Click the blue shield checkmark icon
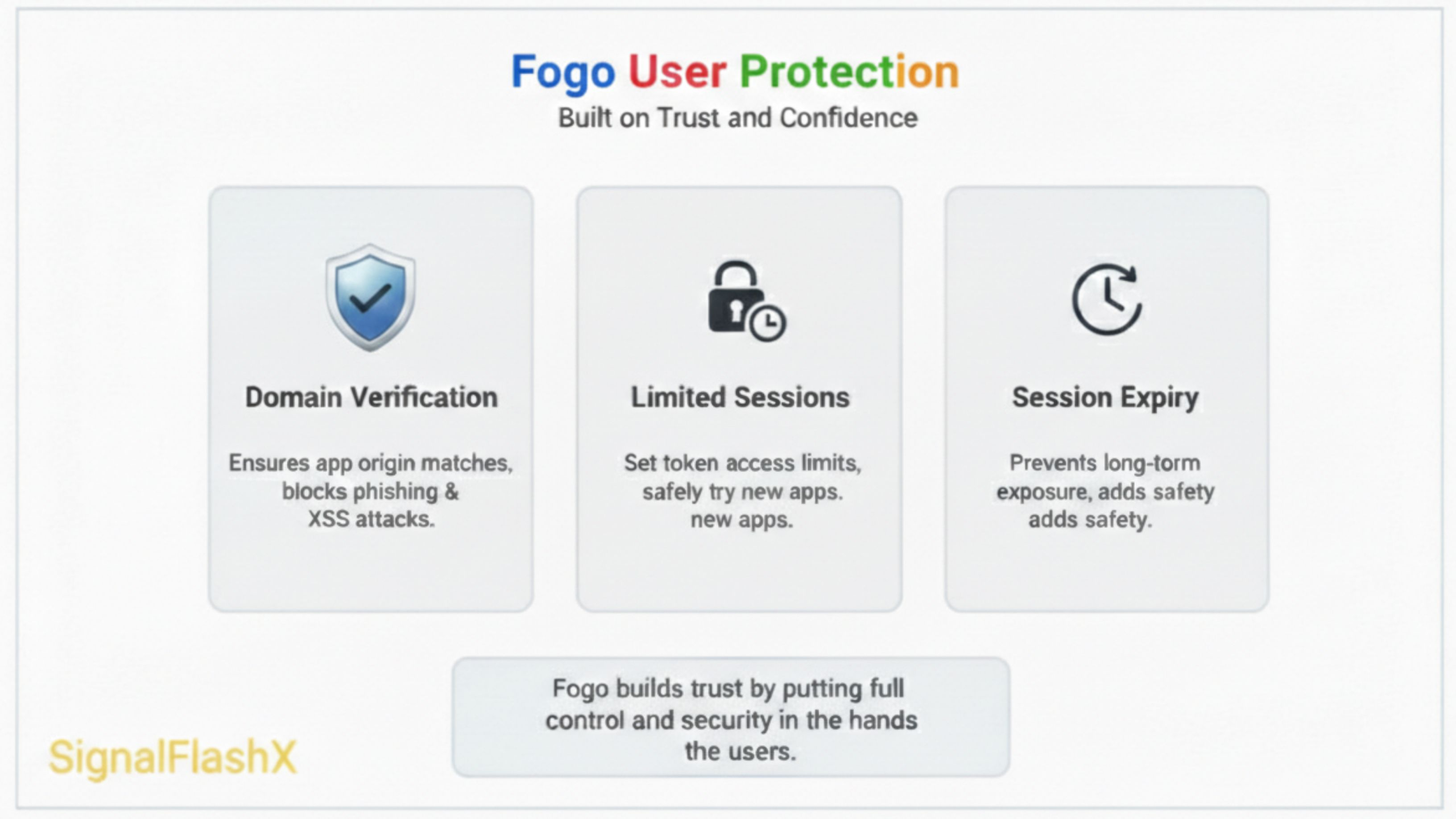The image size is (1456, 819). (x=370, y=297)
